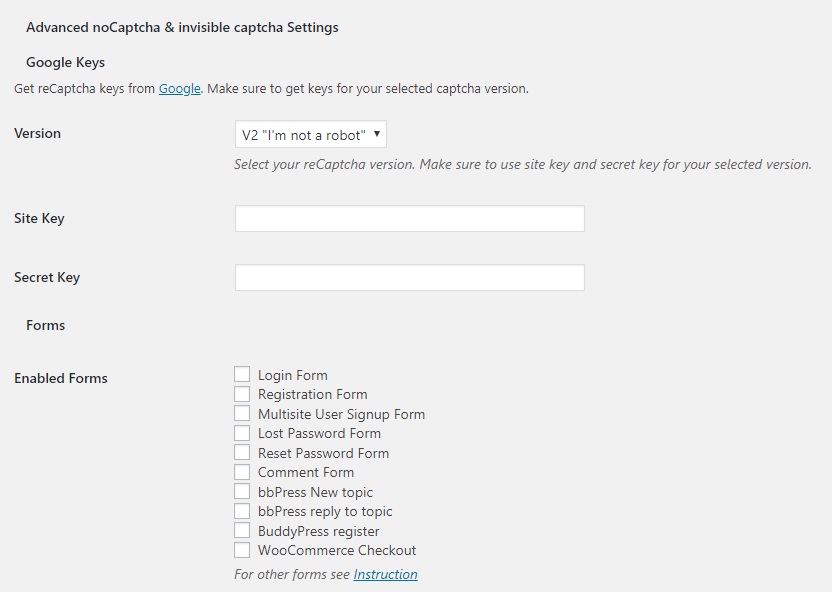Open the Instruction link for other forms

pos(385,574)
